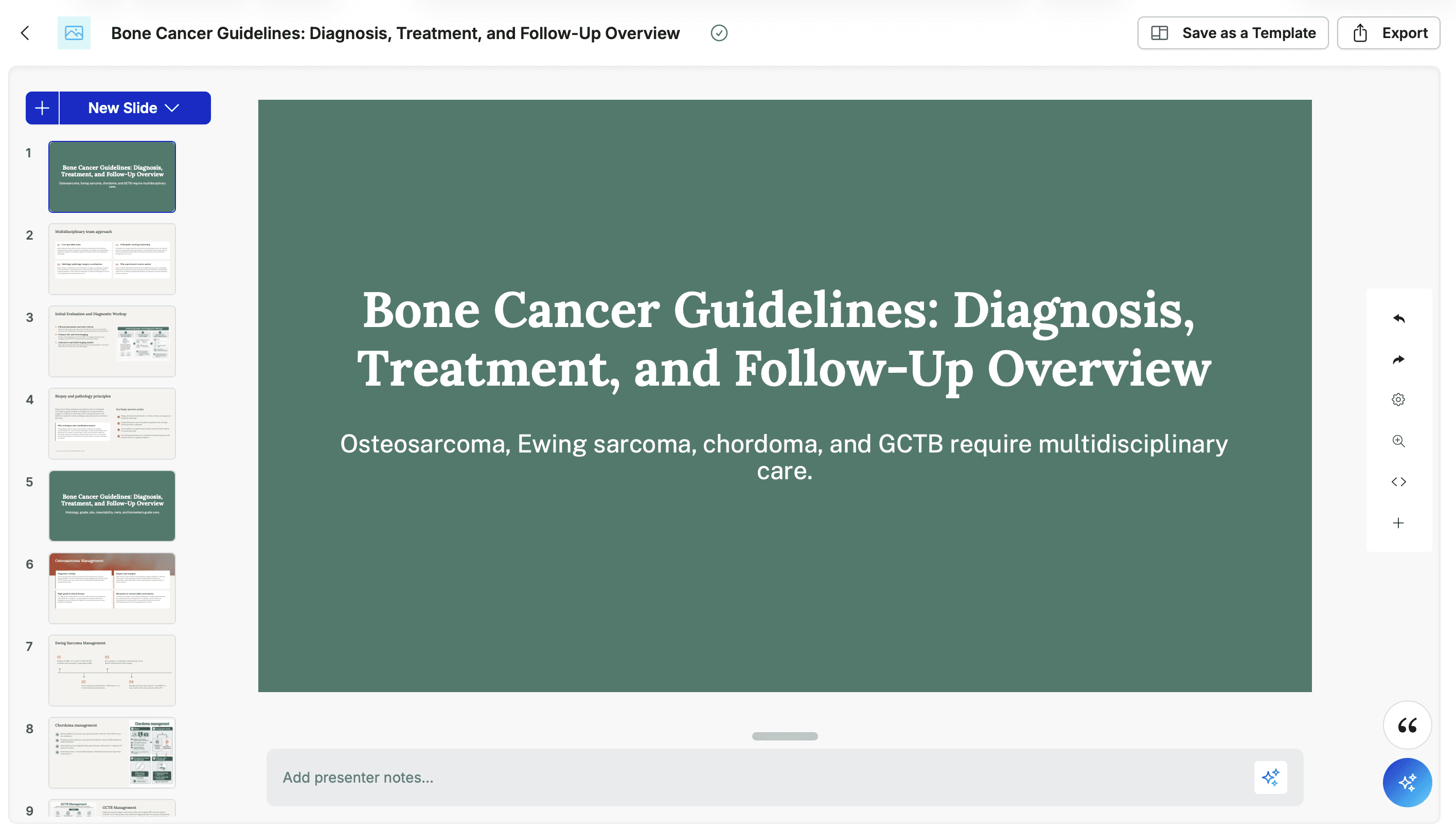Click the presentation image icon beside title
This screenshot has height=833, width=1456.
tap(74, 33)
